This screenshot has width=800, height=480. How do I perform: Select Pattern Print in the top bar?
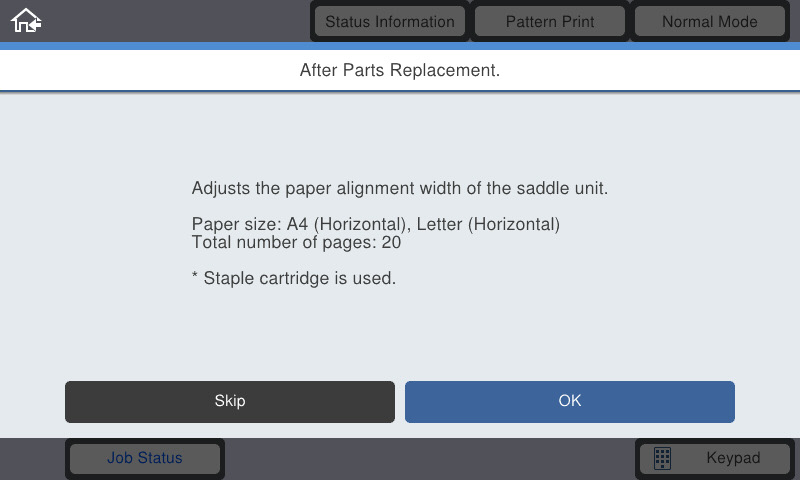550,21
